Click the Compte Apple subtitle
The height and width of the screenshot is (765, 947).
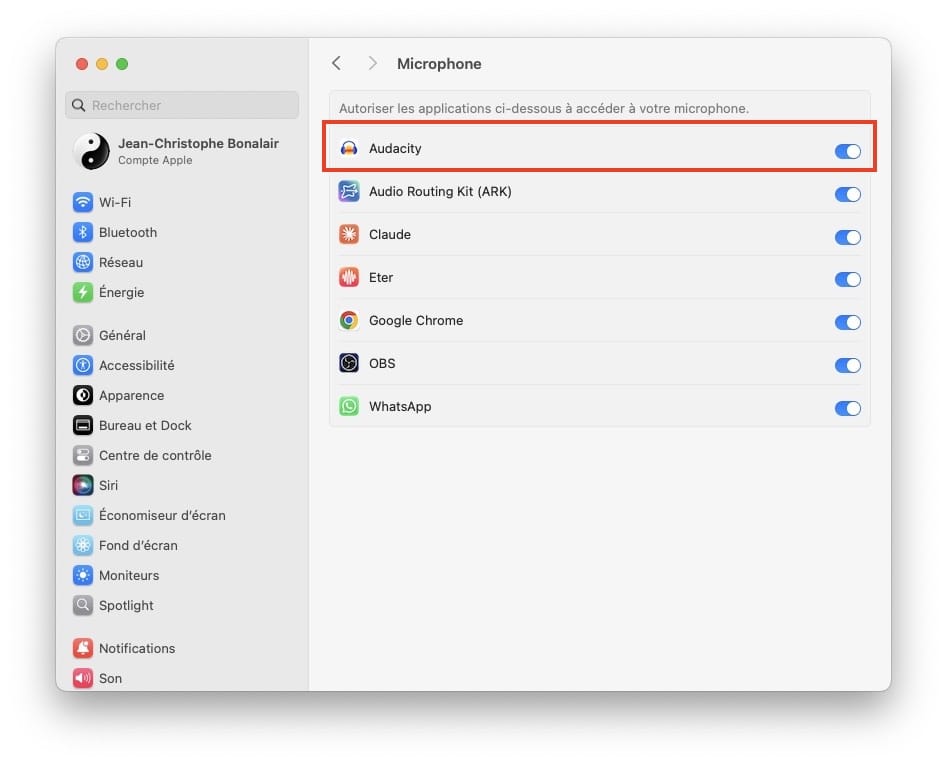click(155, 160)
